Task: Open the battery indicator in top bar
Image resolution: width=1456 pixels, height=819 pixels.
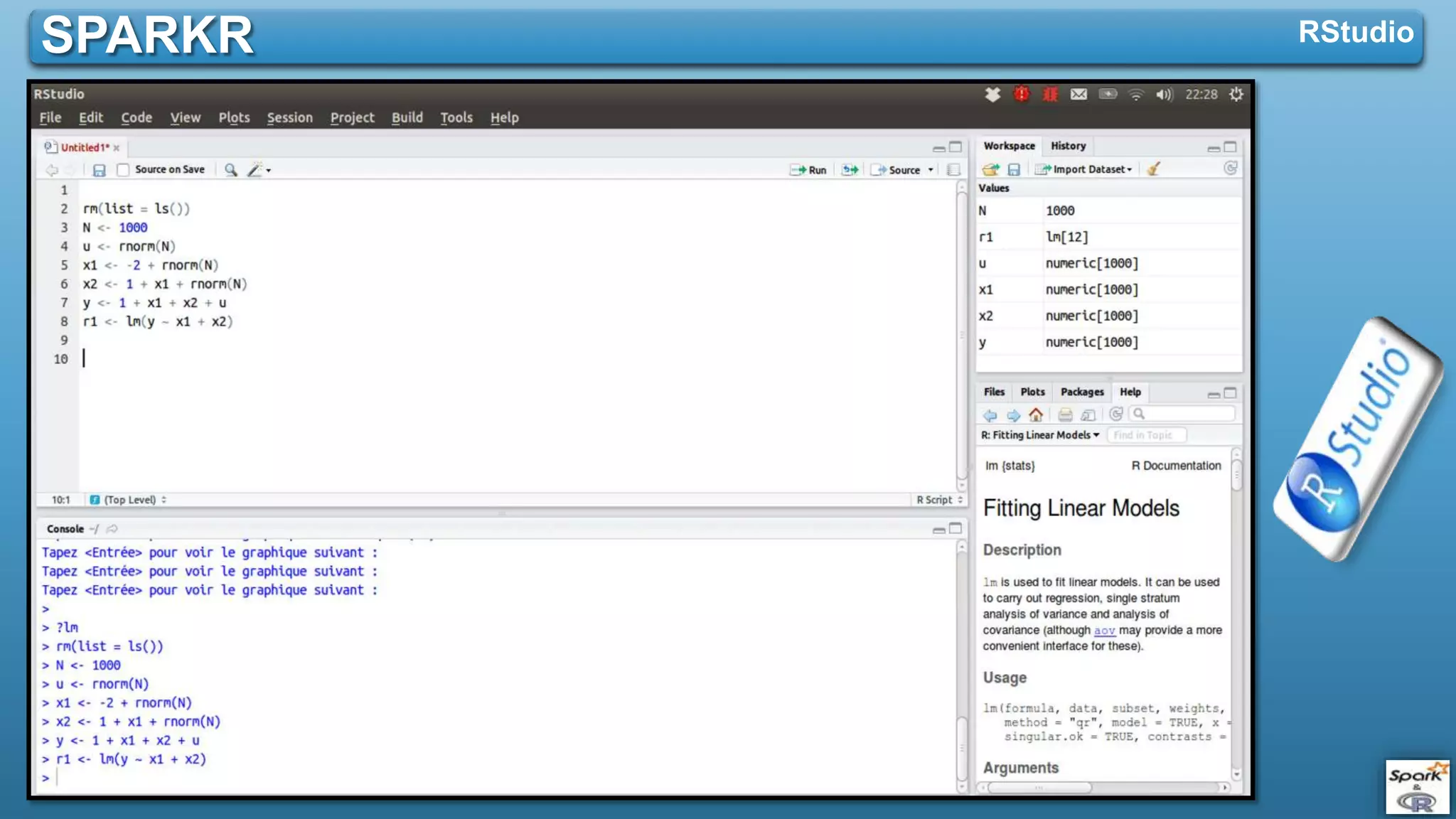Action: pos(1108,94)
